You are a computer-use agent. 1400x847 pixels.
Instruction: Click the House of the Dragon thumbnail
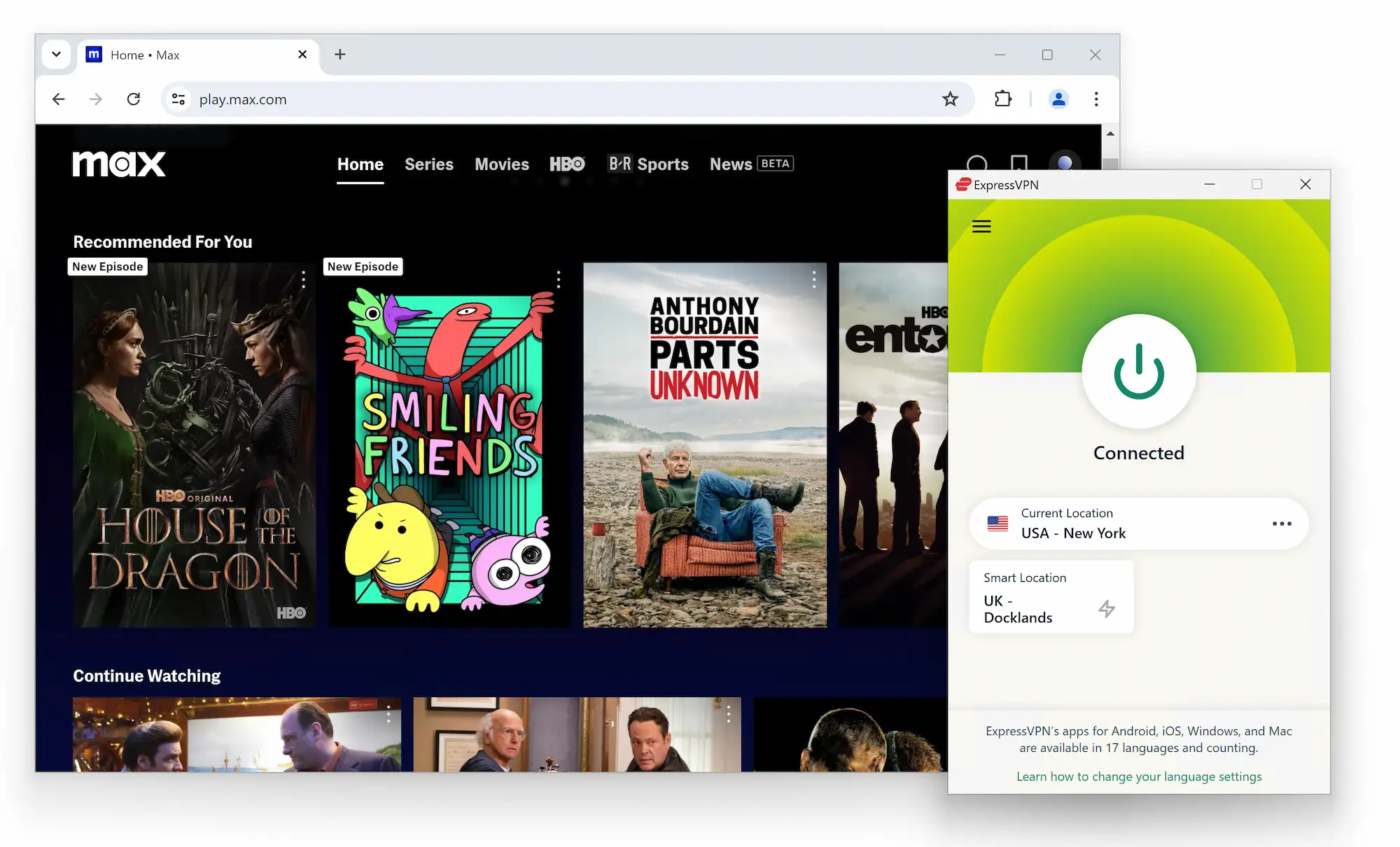coord(191,446)
